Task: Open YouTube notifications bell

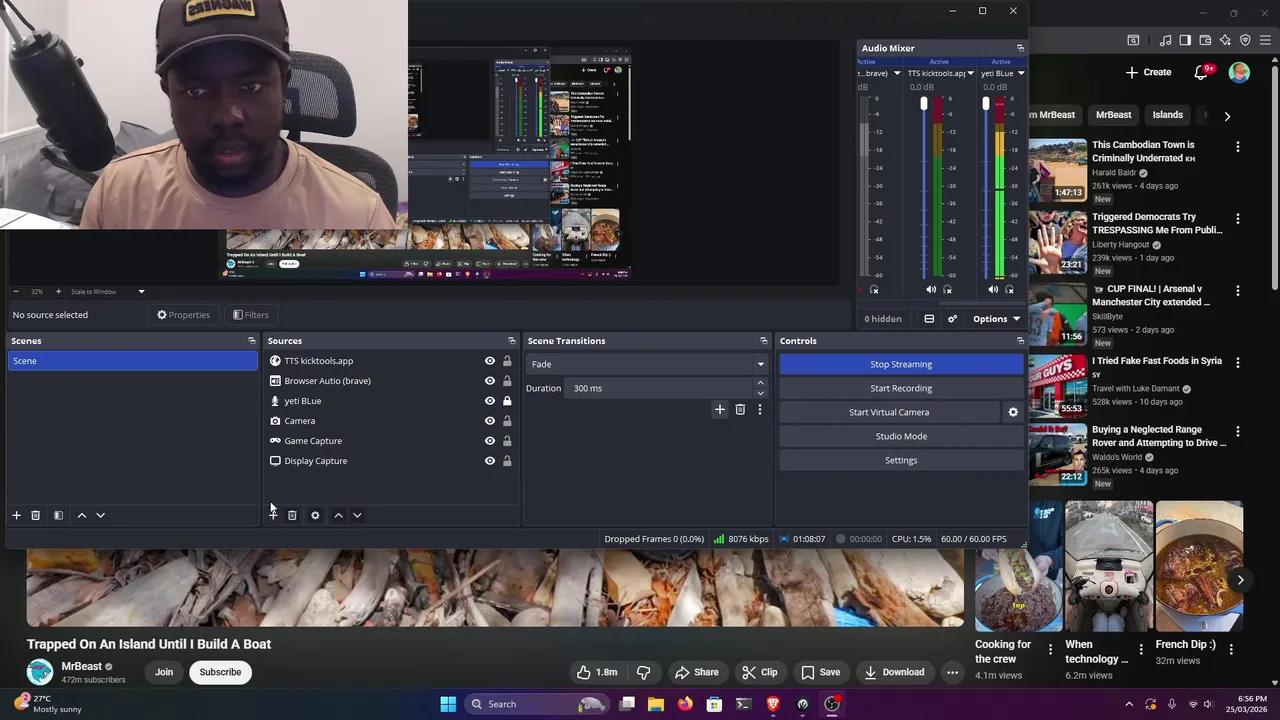Action: click(x=1201, y=72)
